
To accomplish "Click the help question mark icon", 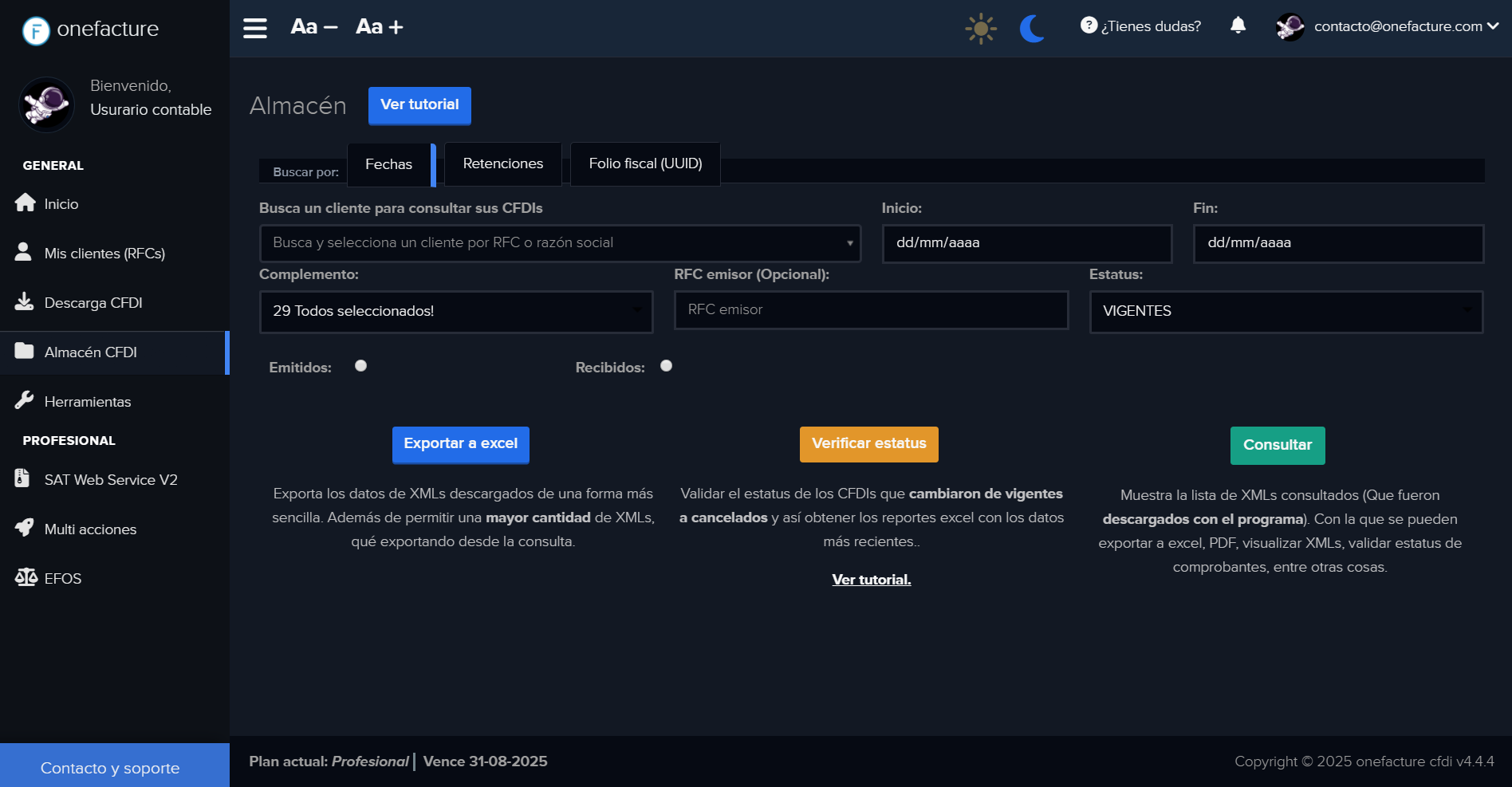I will click(1089, 26).
